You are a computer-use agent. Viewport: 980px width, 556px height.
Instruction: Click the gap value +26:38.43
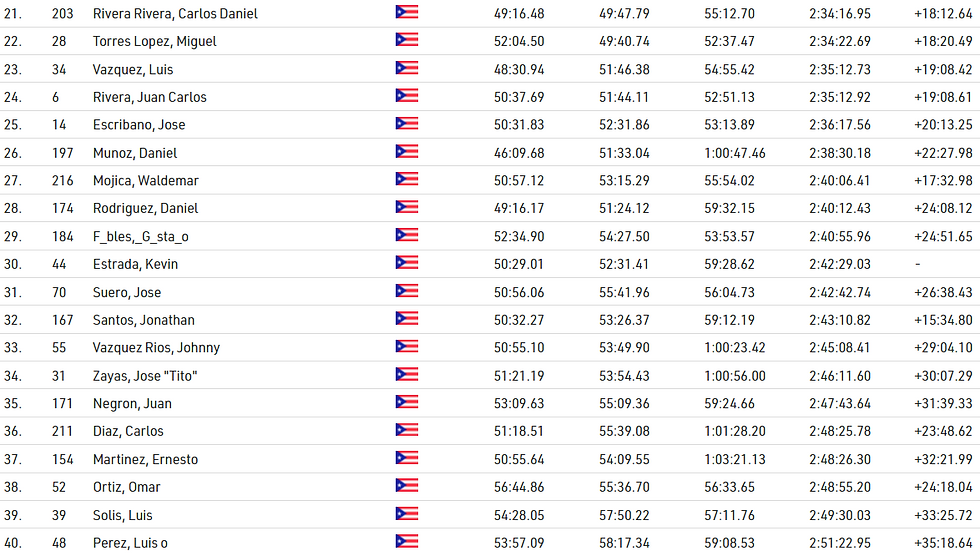[943, 292]
